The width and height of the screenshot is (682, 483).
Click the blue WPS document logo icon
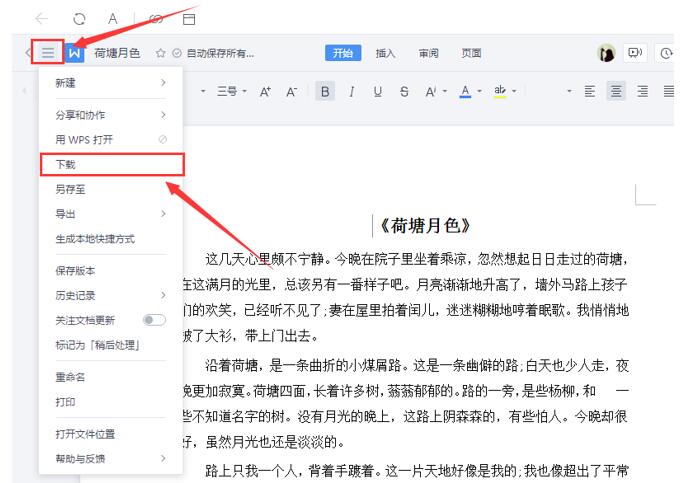pos(75,53)
